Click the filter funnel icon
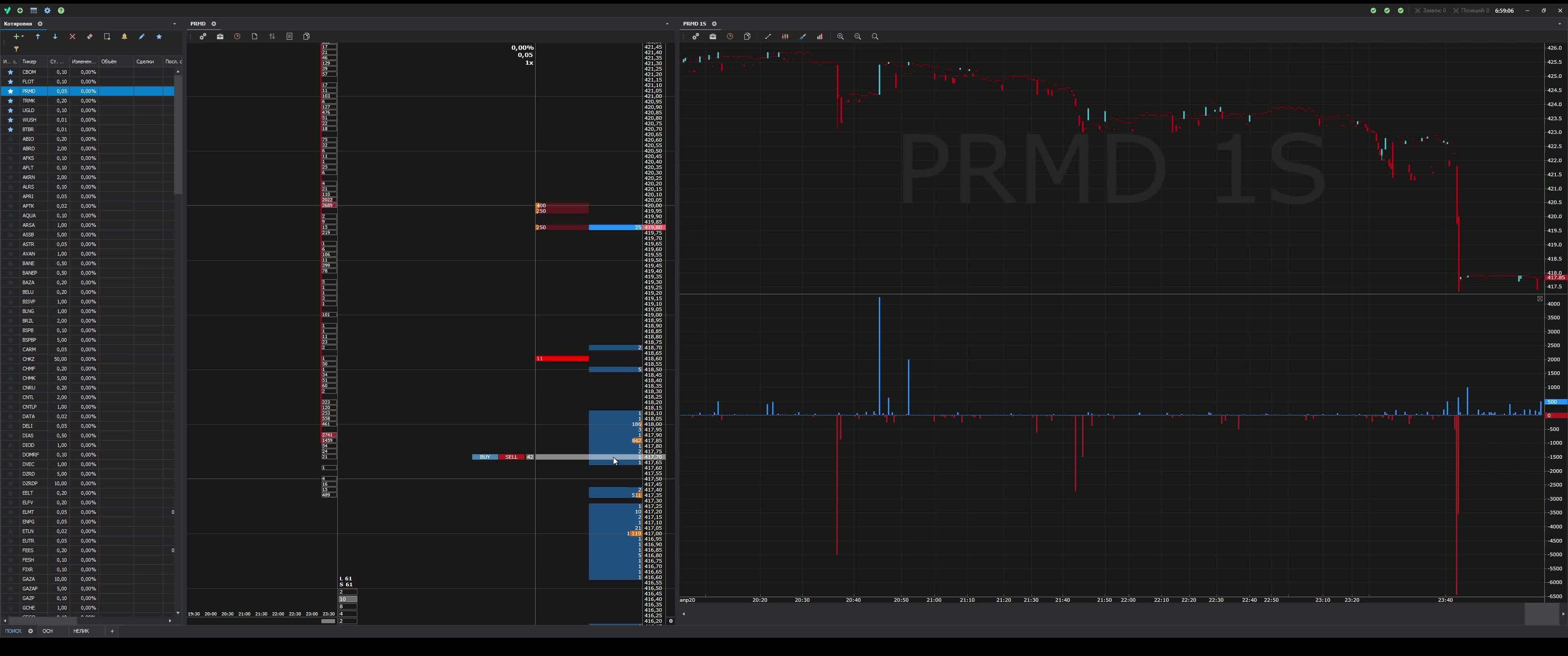 click(x=16, y=49)
